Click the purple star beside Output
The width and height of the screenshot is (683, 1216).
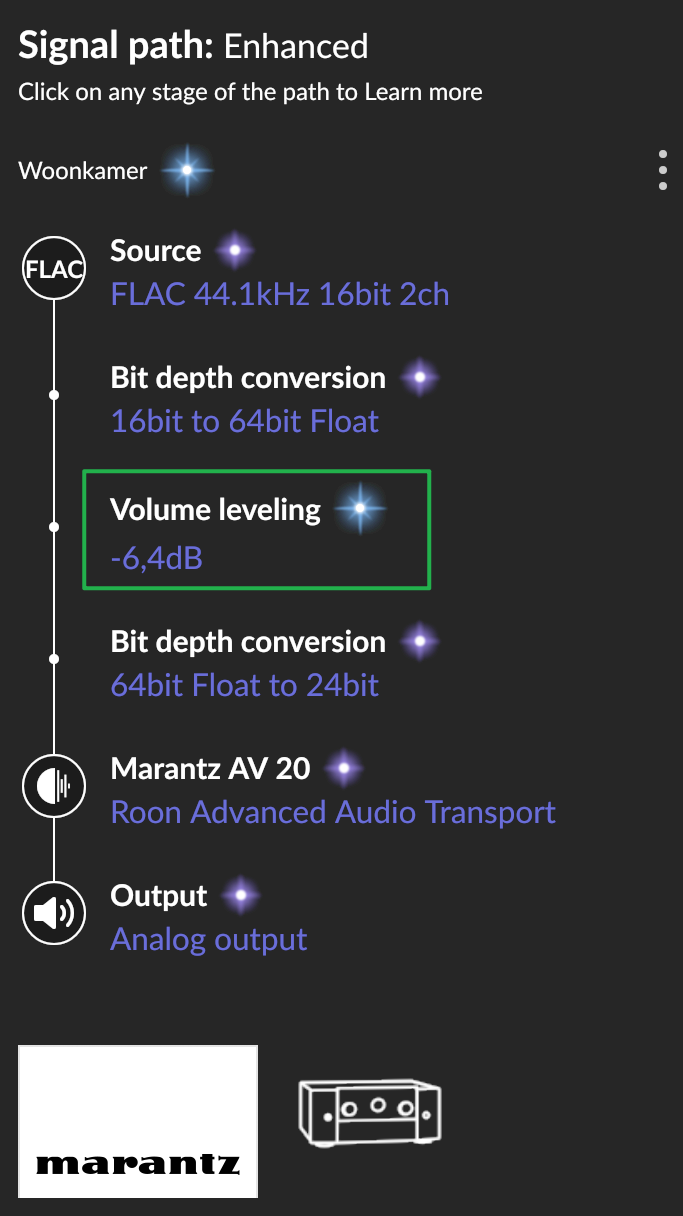(241, 895)
